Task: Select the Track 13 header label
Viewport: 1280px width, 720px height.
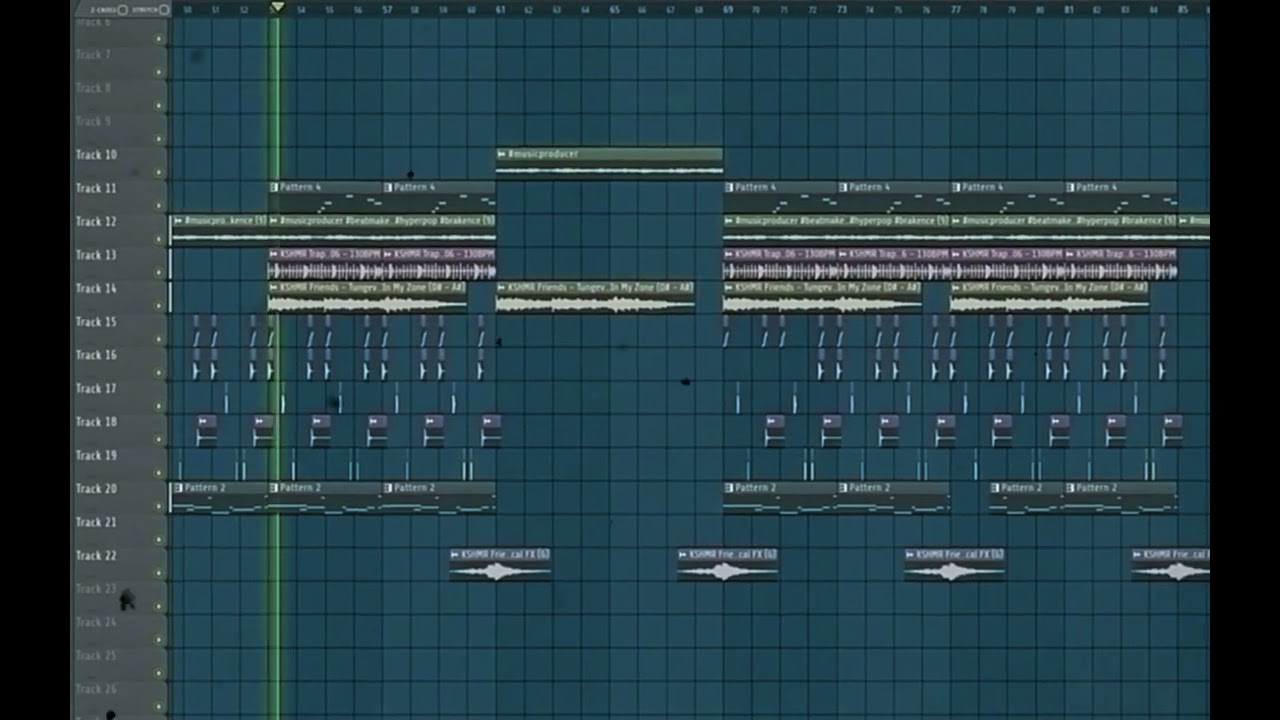Action: (x=96, y=255)
